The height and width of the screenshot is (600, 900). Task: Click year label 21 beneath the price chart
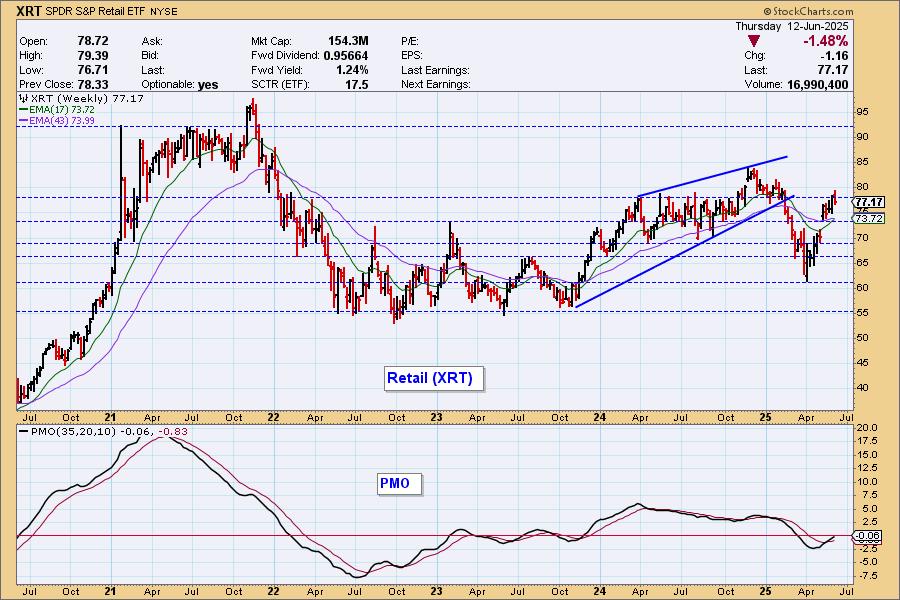click(111, 417)
